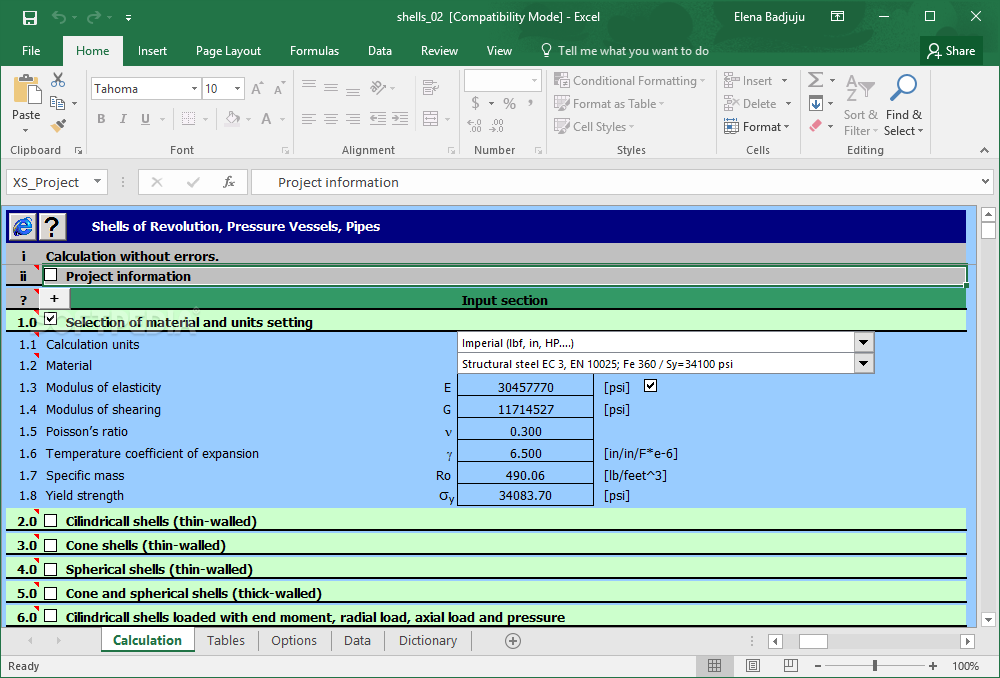
Task: Open the Material dropdown
Action: pos(864,364)
